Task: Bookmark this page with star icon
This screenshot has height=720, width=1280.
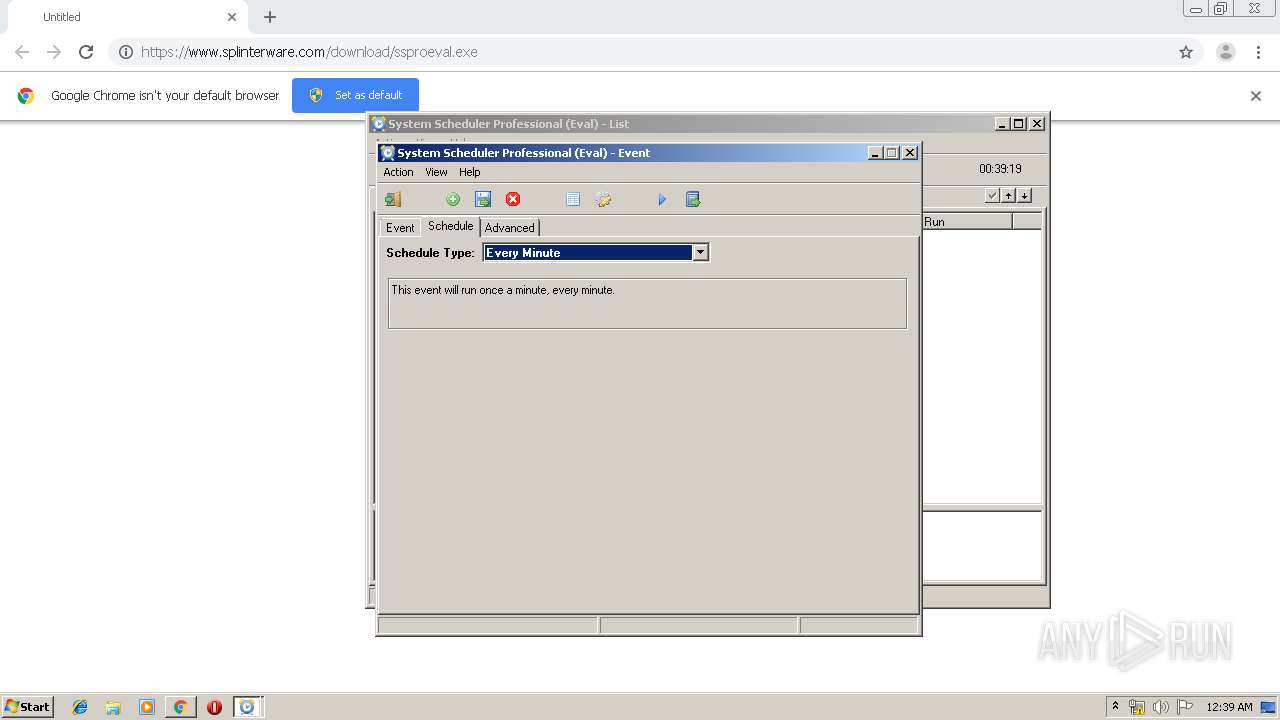Action: (1186, 52)
